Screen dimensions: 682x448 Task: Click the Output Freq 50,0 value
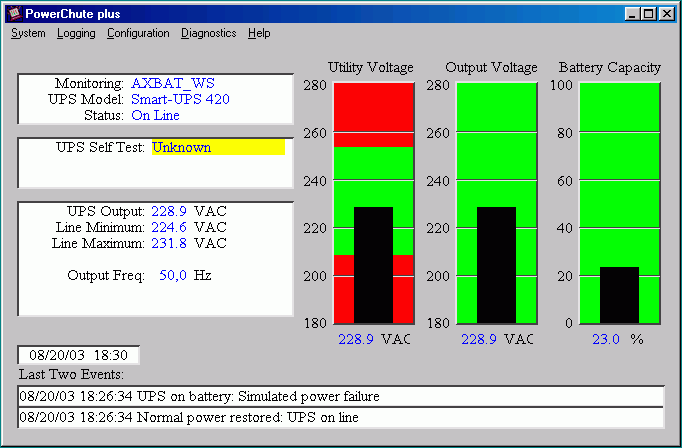coord(173,275)
